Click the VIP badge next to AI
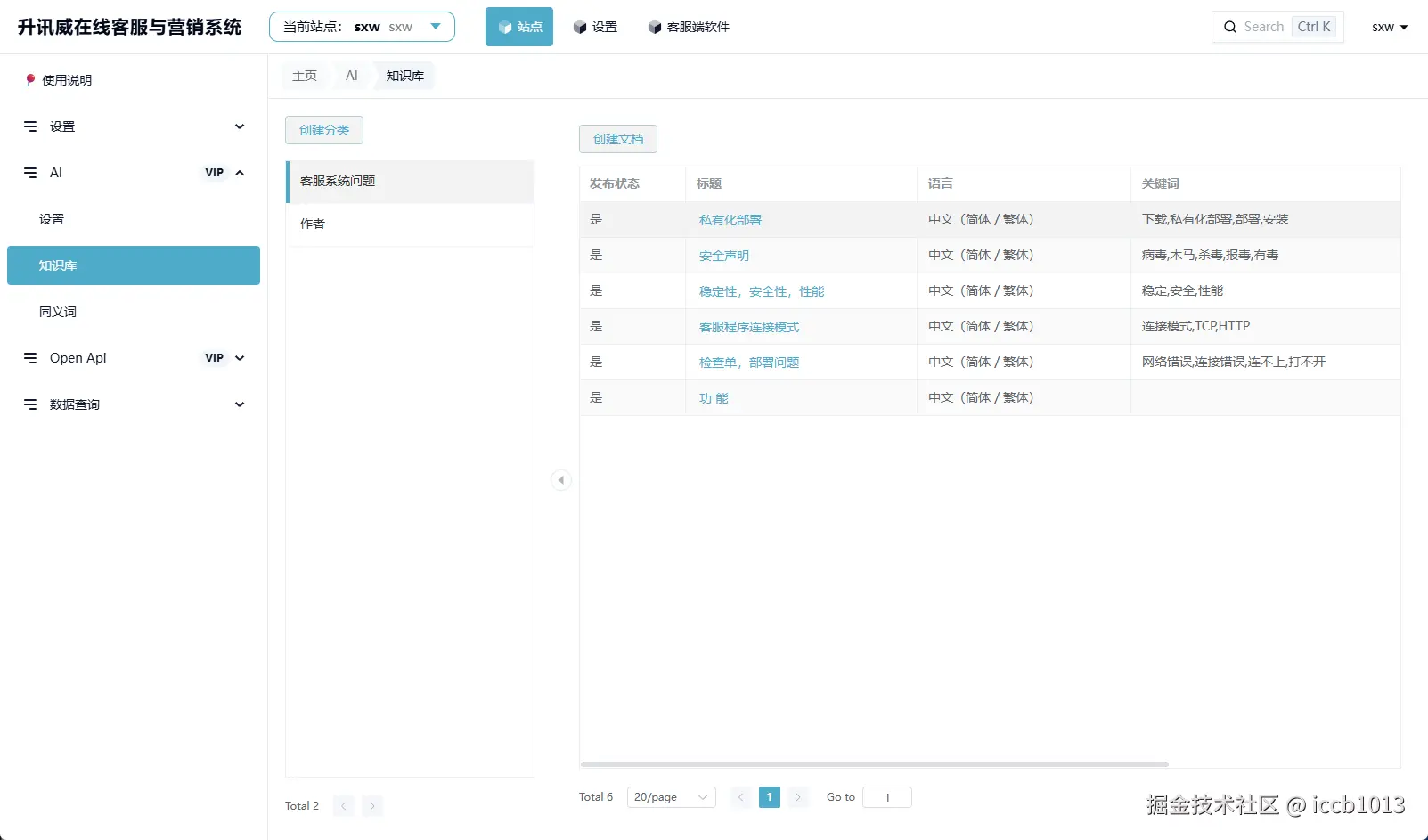This screenshot has height=840, width=1428. tap(215, 173)
